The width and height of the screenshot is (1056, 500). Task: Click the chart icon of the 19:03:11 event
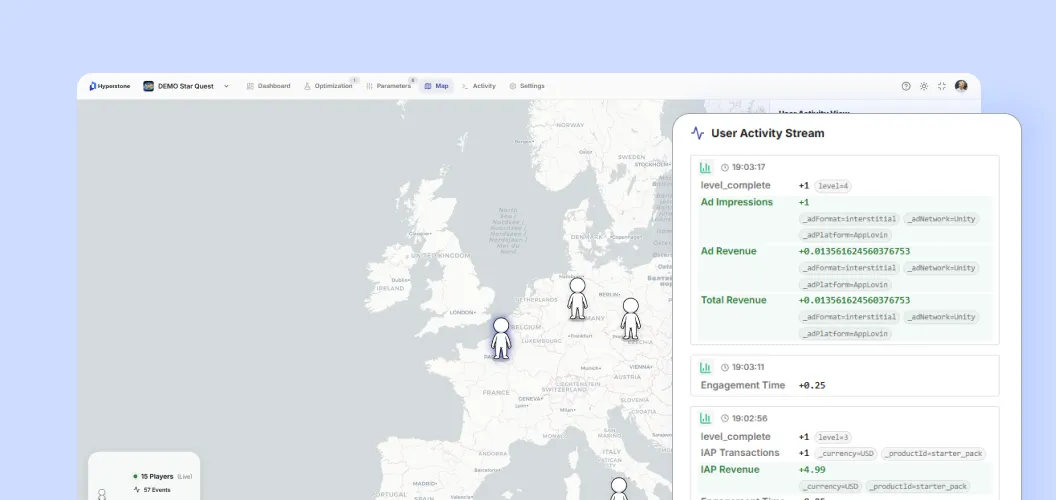click(x=705, y=367)
